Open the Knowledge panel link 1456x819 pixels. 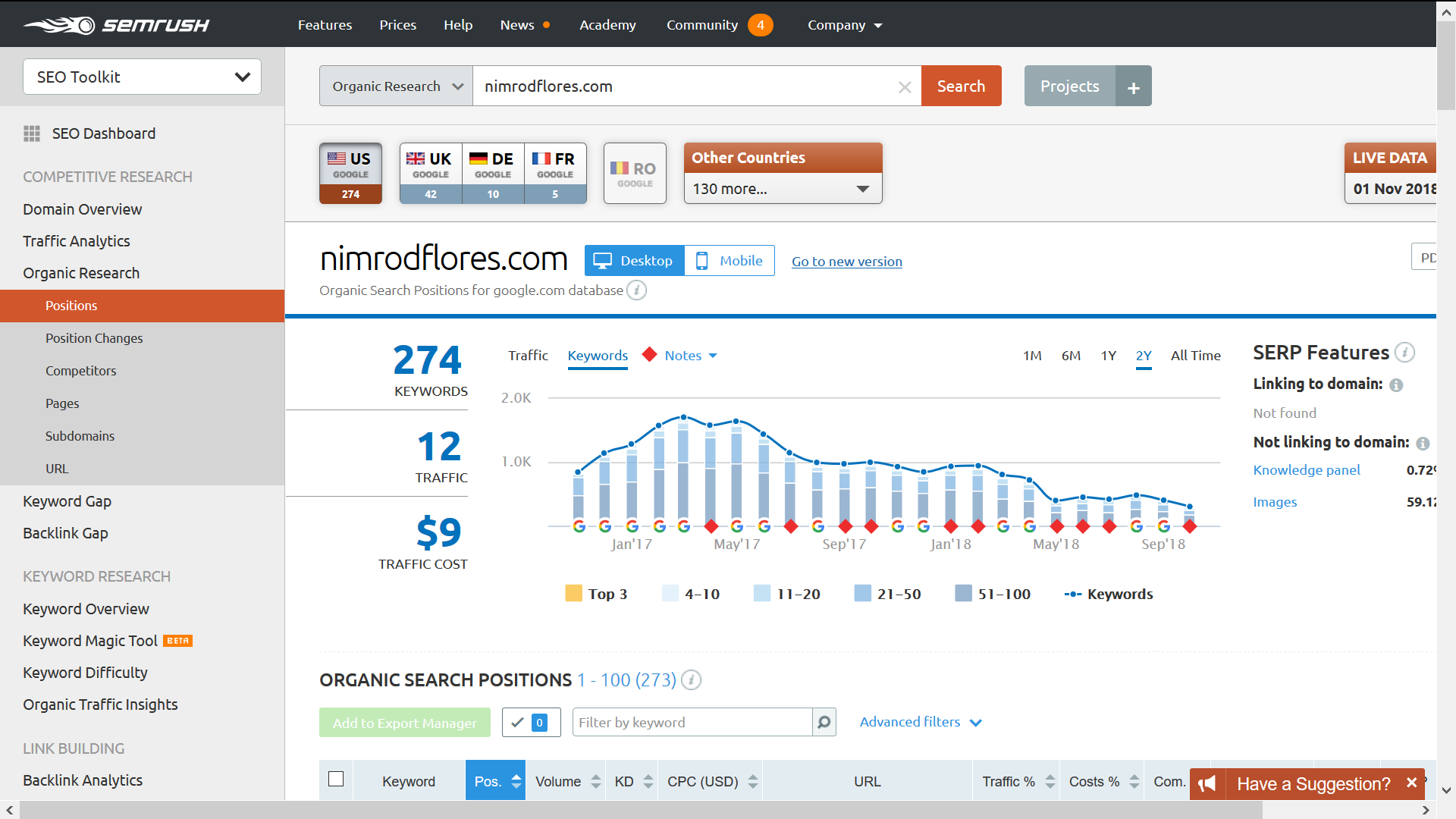click(x=1307, y=470)
